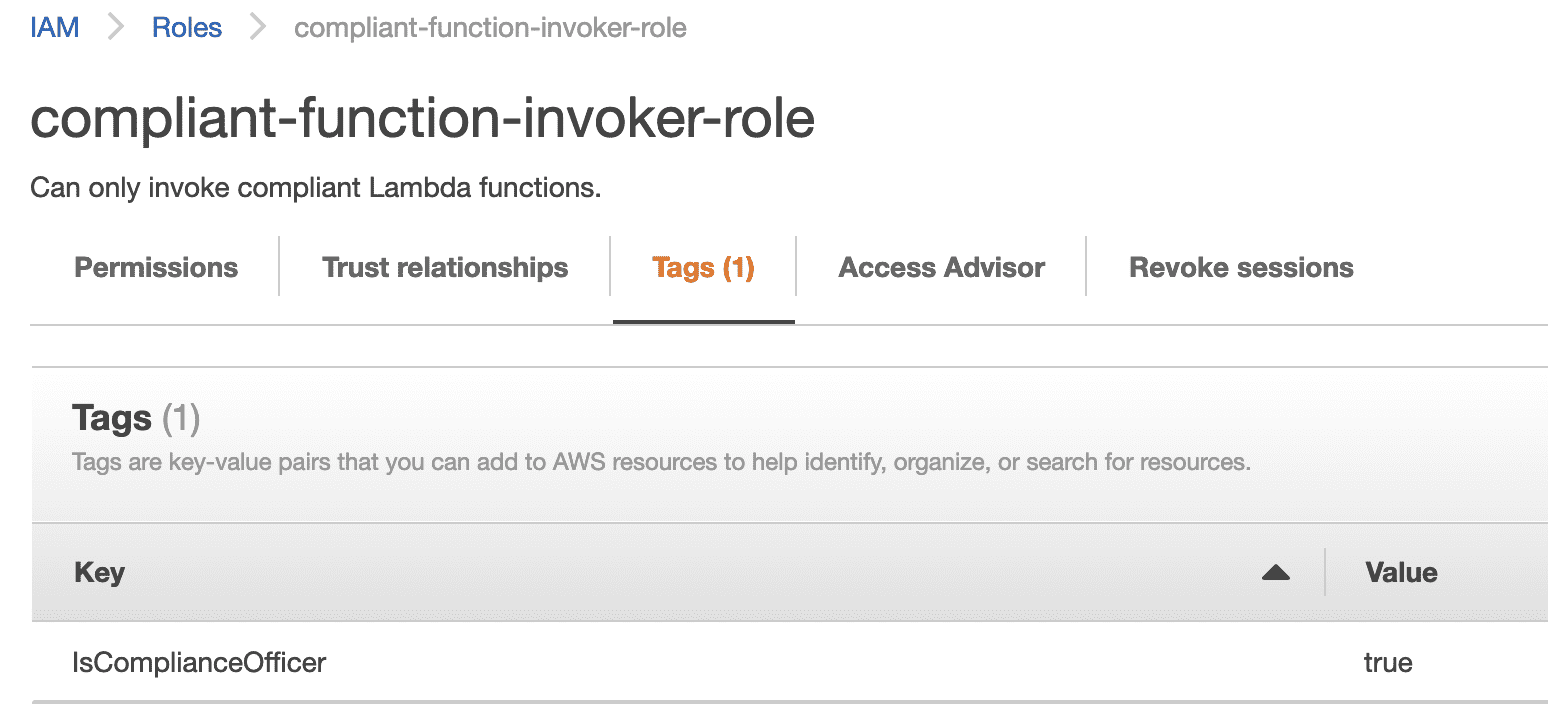Viewport: 1548px width, 726px height.
Task: Click the role description about Lambda functions
Action: [316, 188]
